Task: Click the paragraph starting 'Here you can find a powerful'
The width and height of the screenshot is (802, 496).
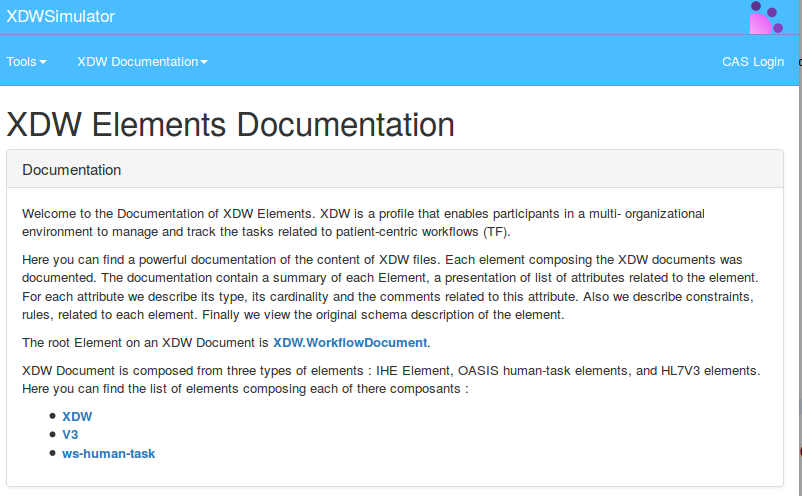Action: 390,286
